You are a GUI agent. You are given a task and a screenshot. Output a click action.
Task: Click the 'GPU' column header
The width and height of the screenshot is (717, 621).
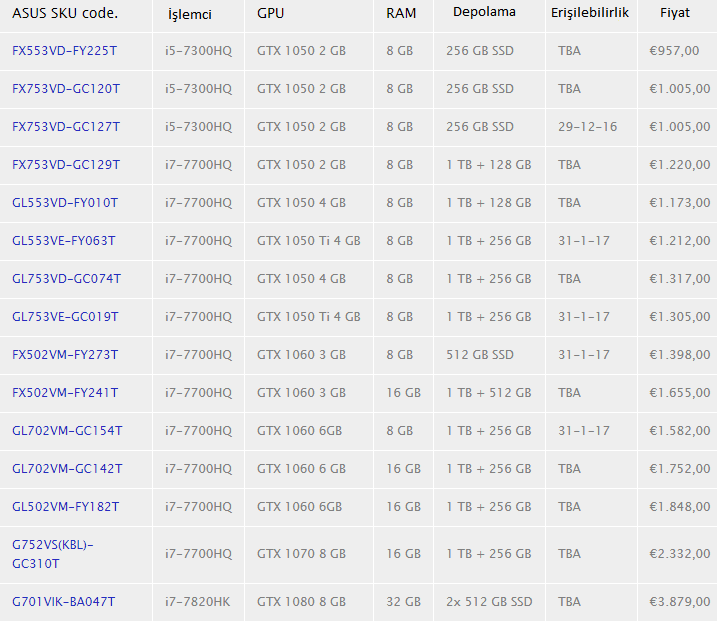(x=270, y=13)
